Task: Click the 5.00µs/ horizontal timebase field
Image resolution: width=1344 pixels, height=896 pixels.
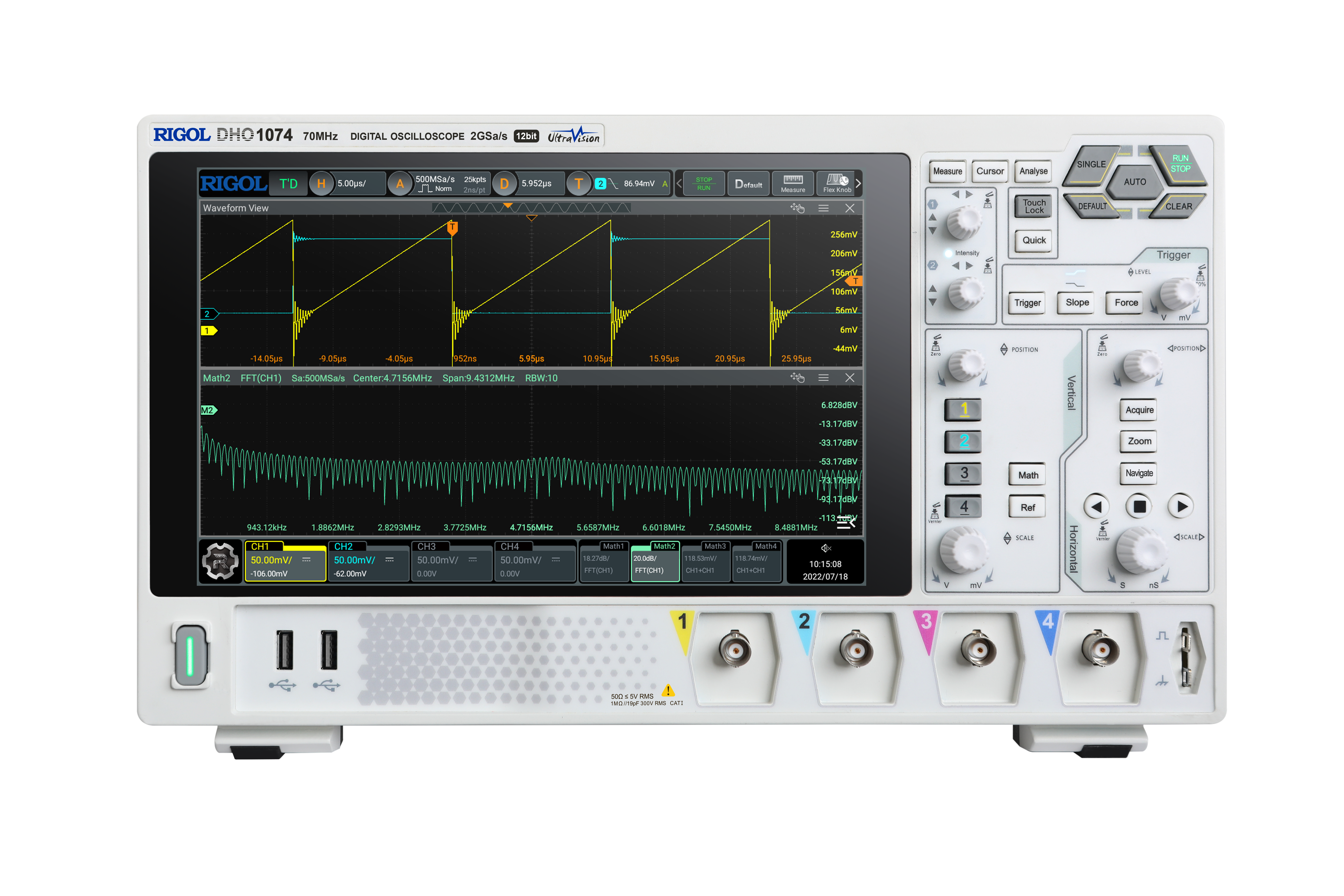Action: tap(351, 183)
